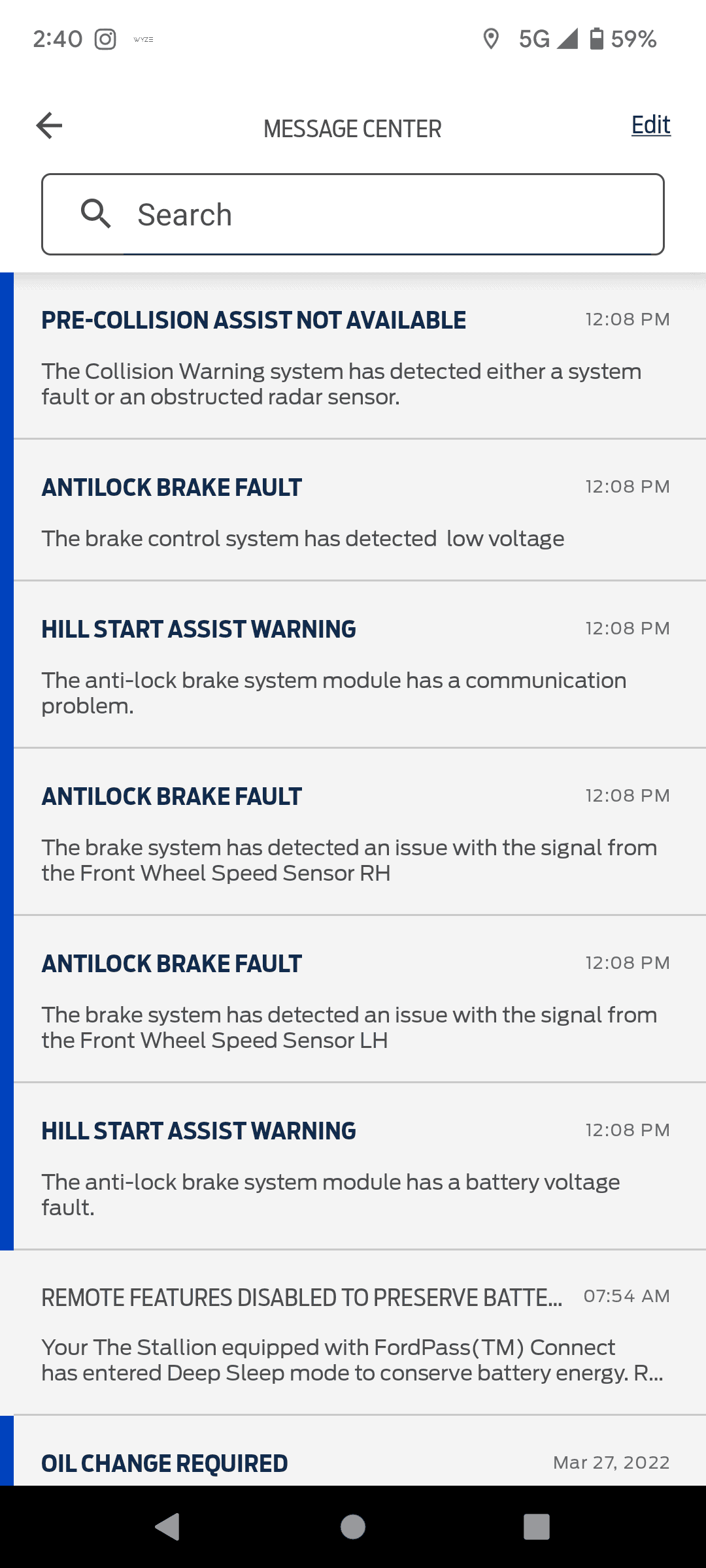Tap the search magnifier icon

point(95,214)
